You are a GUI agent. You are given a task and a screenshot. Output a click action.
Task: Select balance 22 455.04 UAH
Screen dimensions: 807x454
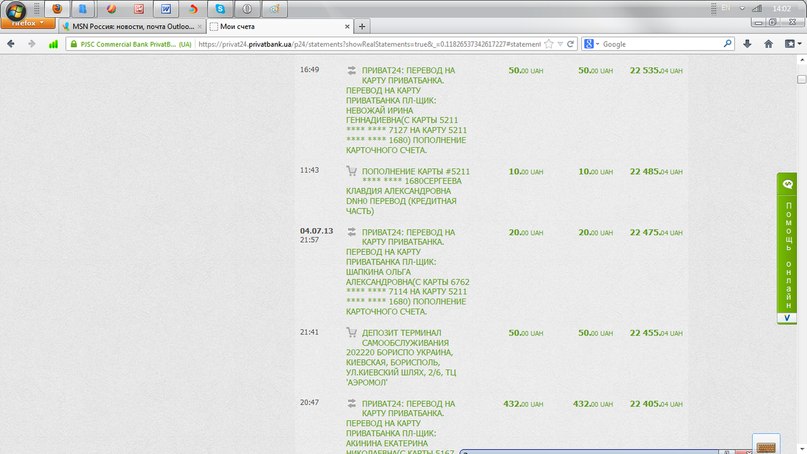tap(656, 333)
